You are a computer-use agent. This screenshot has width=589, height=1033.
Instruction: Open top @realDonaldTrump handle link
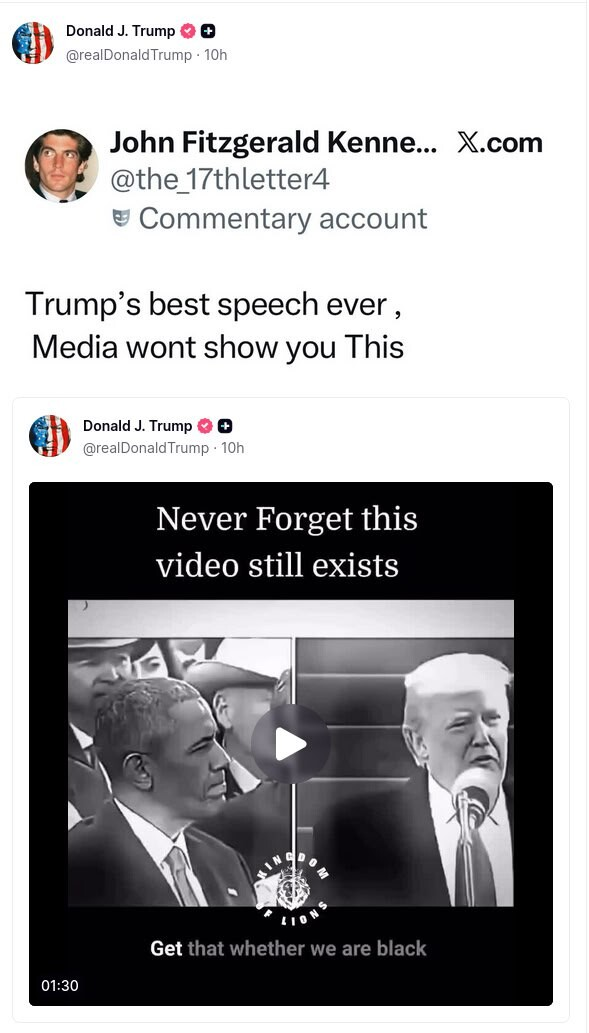coord(128,55)
